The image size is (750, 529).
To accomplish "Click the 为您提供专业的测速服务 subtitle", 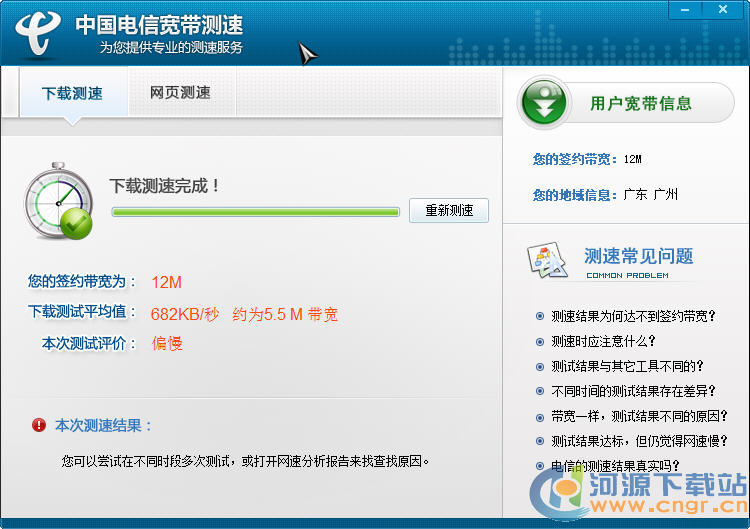I will click(x=171, y=47).
